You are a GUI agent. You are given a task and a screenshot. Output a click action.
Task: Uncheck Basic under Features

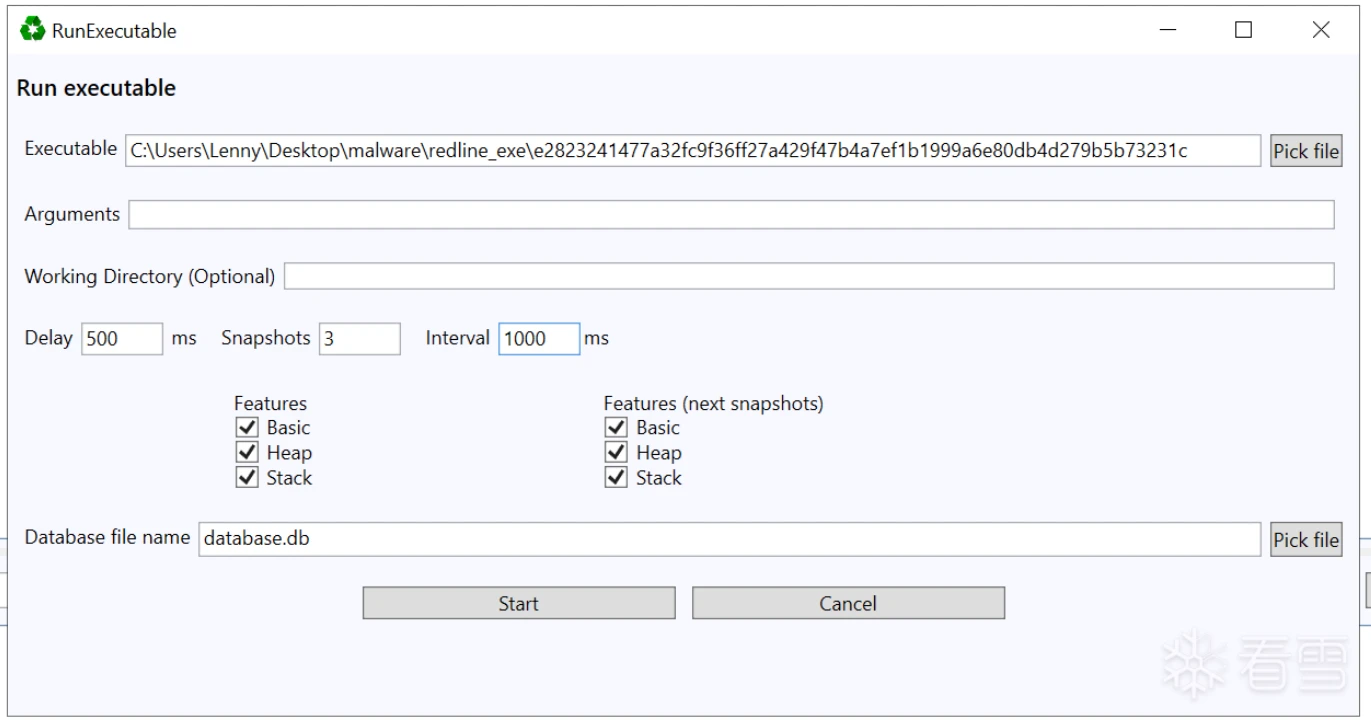[x=246, y=428]
